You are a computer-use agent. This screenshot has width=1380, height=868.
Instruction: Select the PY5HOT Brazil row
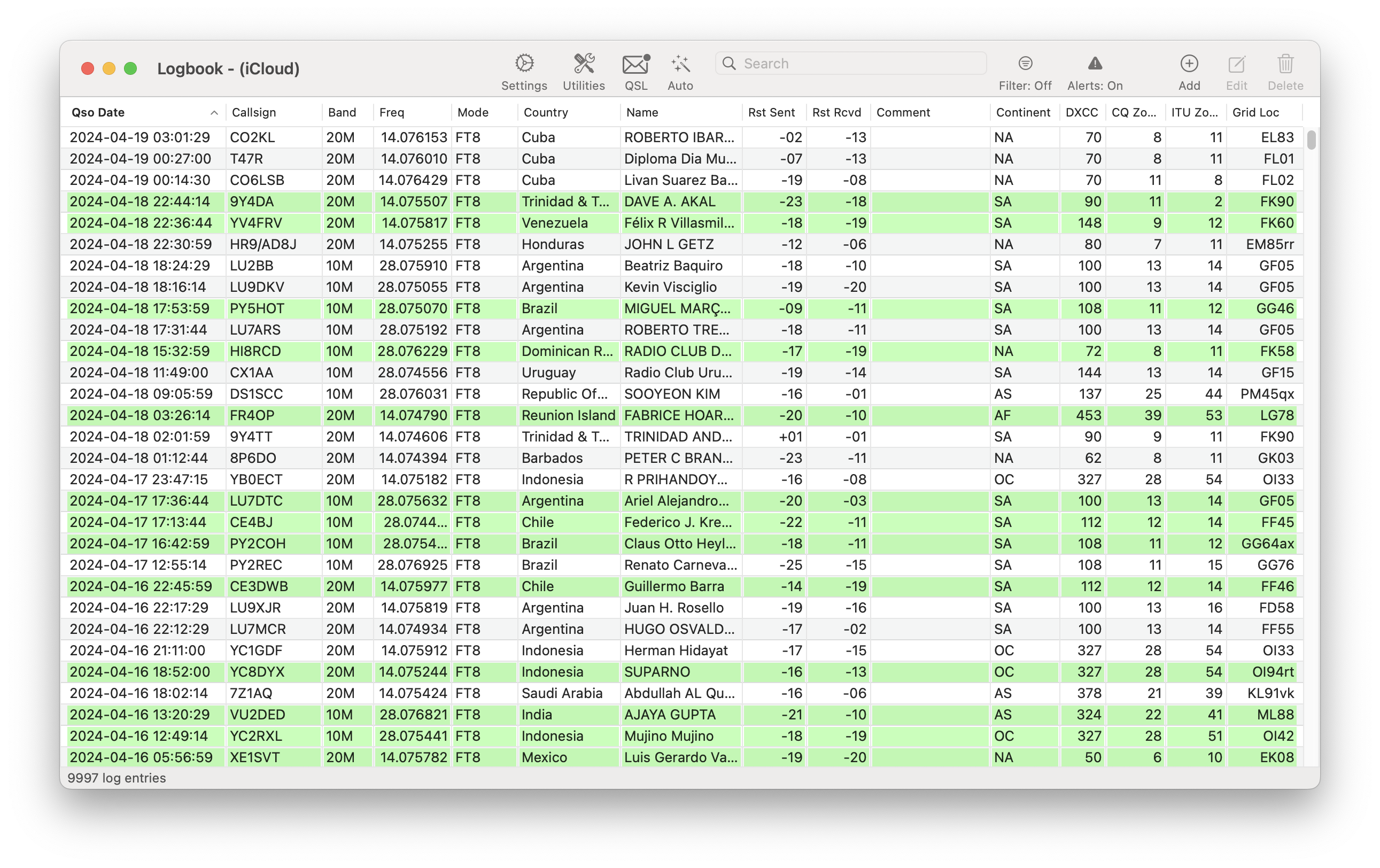[681, 308]
